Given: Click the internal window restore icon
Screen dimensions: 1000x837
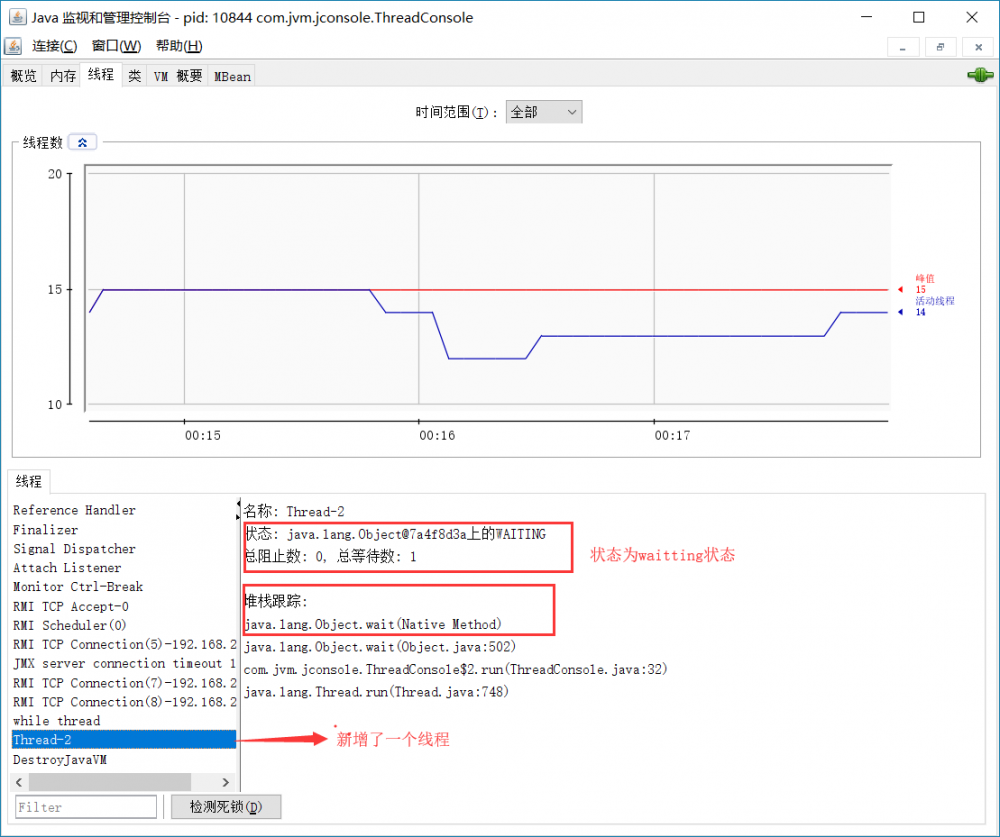Looking at the screenshot, I should click(939, 47).
